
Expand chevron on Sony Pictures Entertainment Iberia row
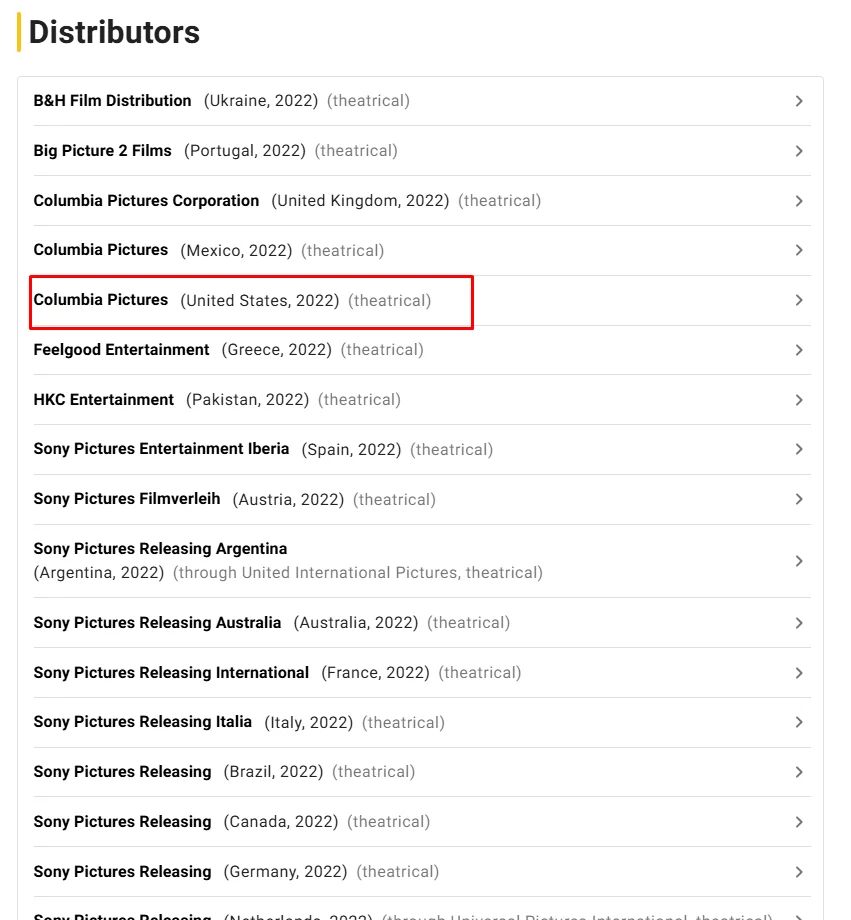point(799,449)
